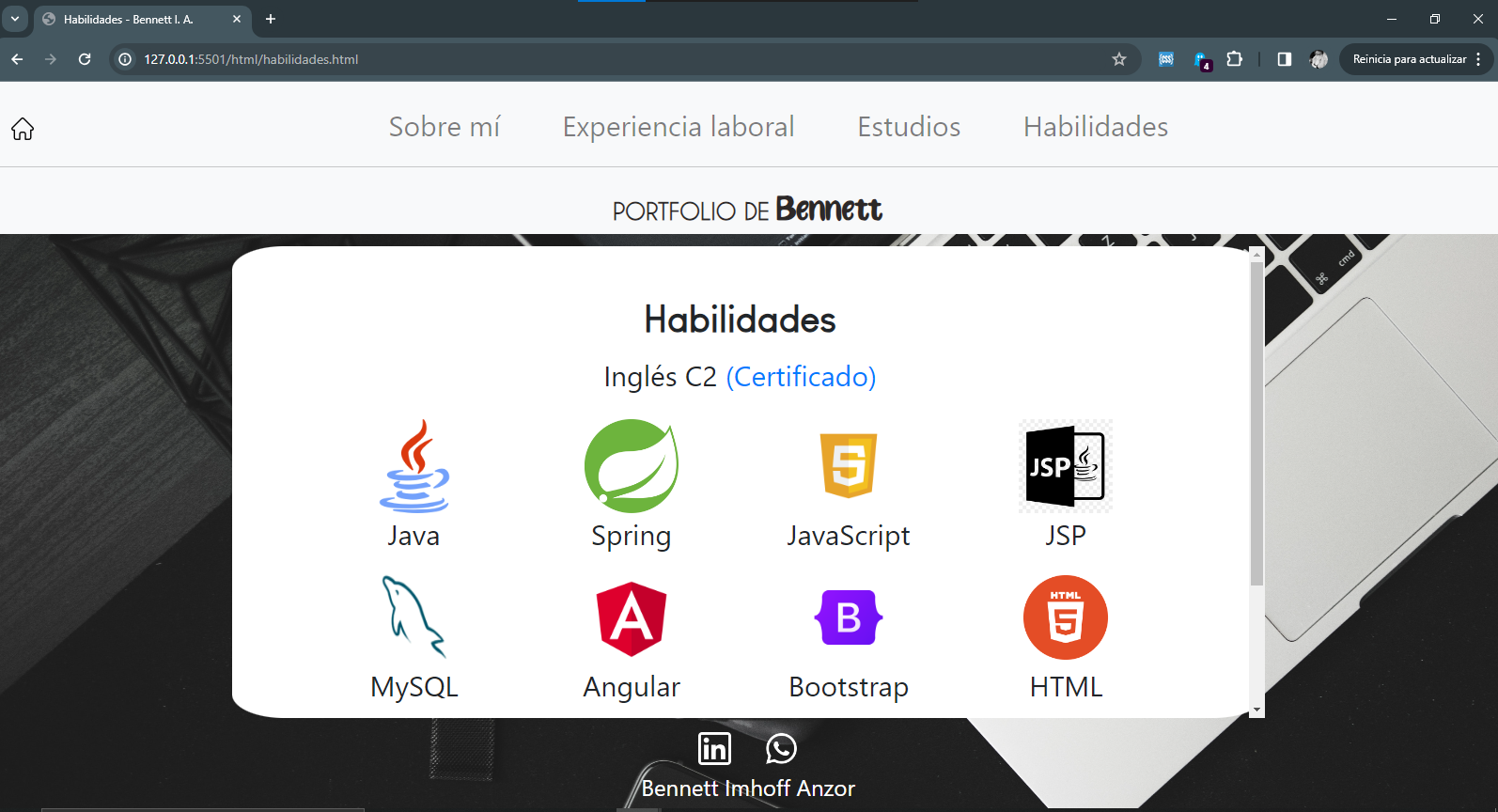Open the Estudios page
Image resolution: width=1498 pixels, height=812 pixels.
[x=909, y=127]
